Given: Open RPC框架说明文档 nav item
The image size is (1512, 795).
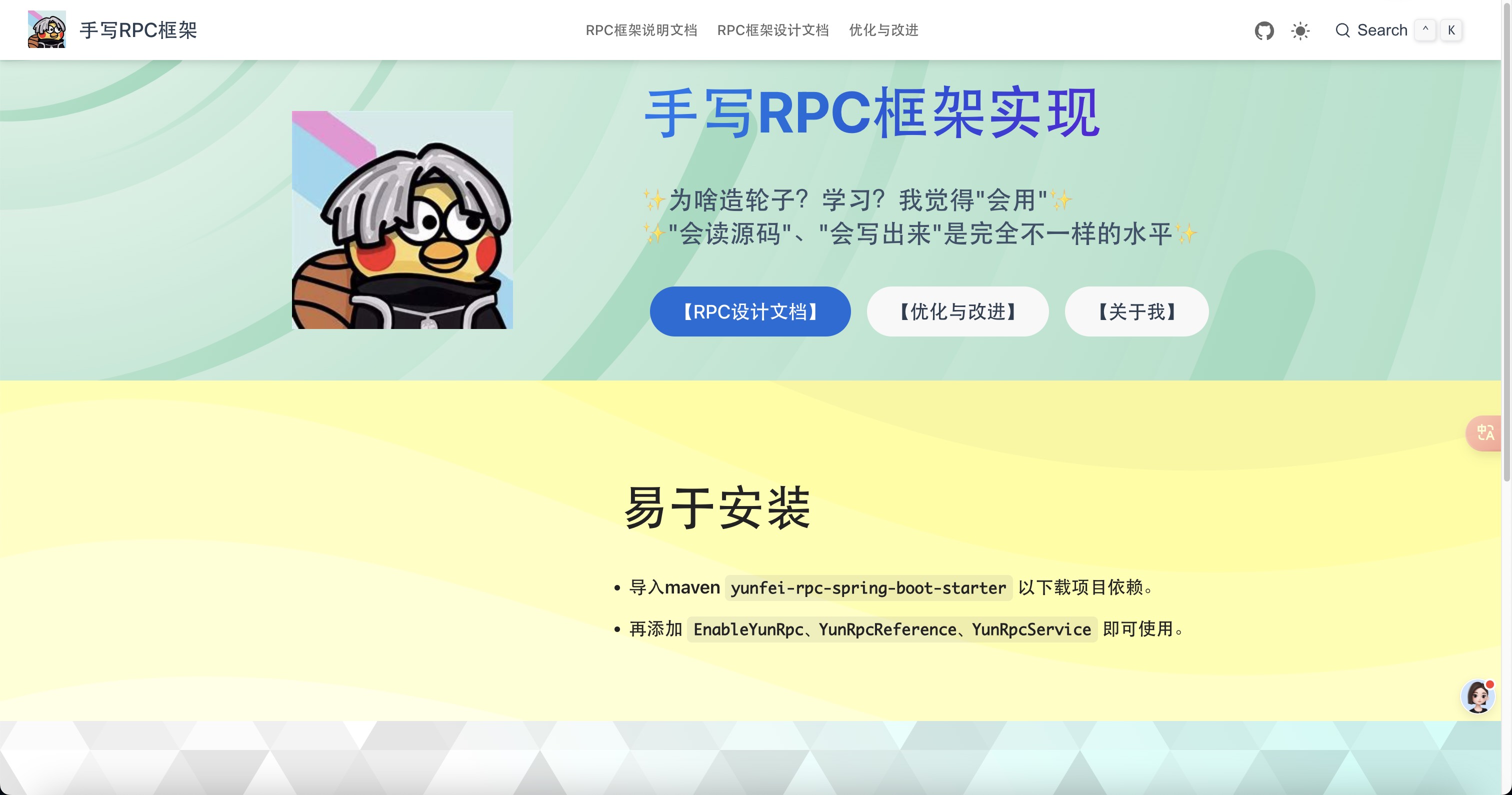Looking at the screenshot, I should pyautogui.click(x=641, y=30).
